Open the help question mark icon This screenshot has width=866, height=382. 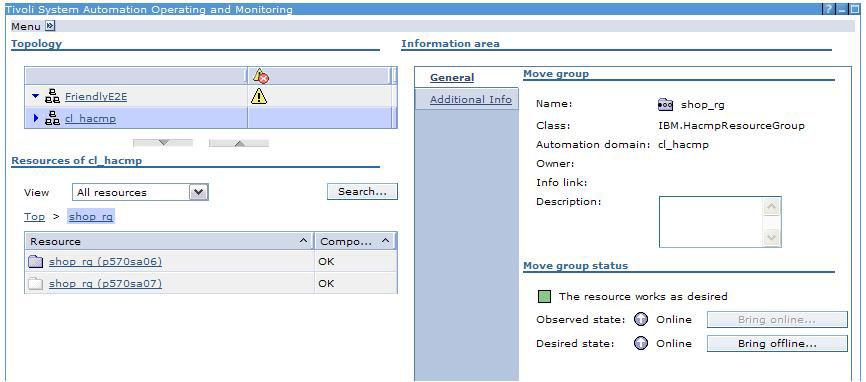829,9
